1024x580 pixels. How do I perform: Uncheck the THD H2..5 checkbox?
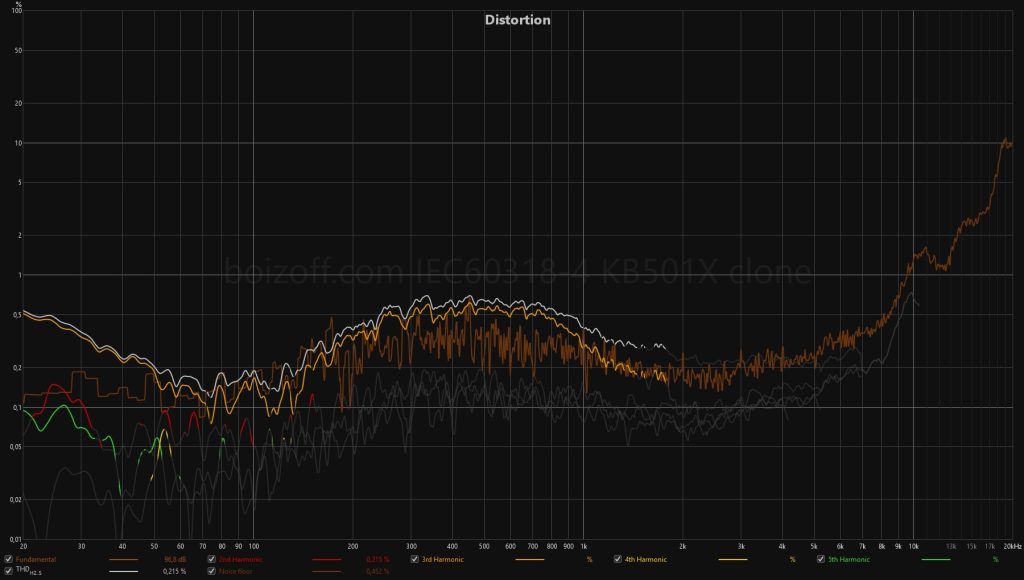click(x=8, y=571)
